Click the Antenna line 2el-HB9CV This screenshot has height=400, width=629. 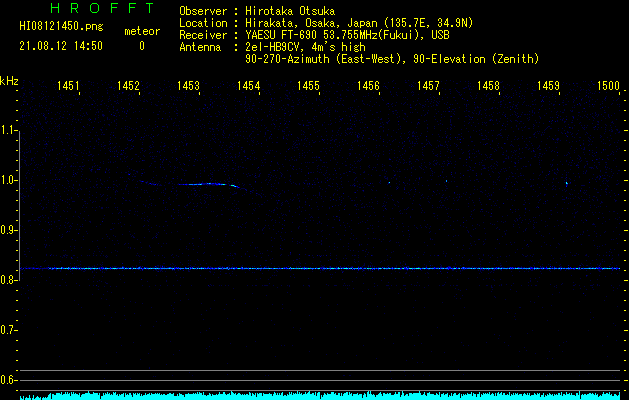(x=272, y=47)
